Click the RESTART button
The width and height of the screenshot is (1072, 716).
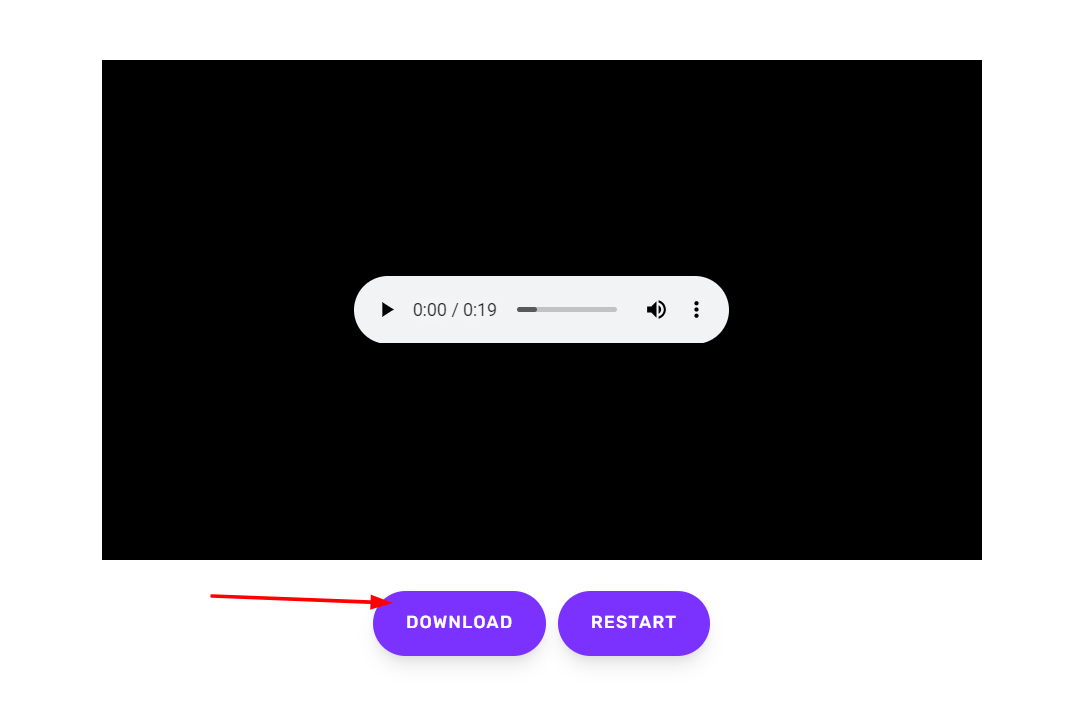point(634,623)
